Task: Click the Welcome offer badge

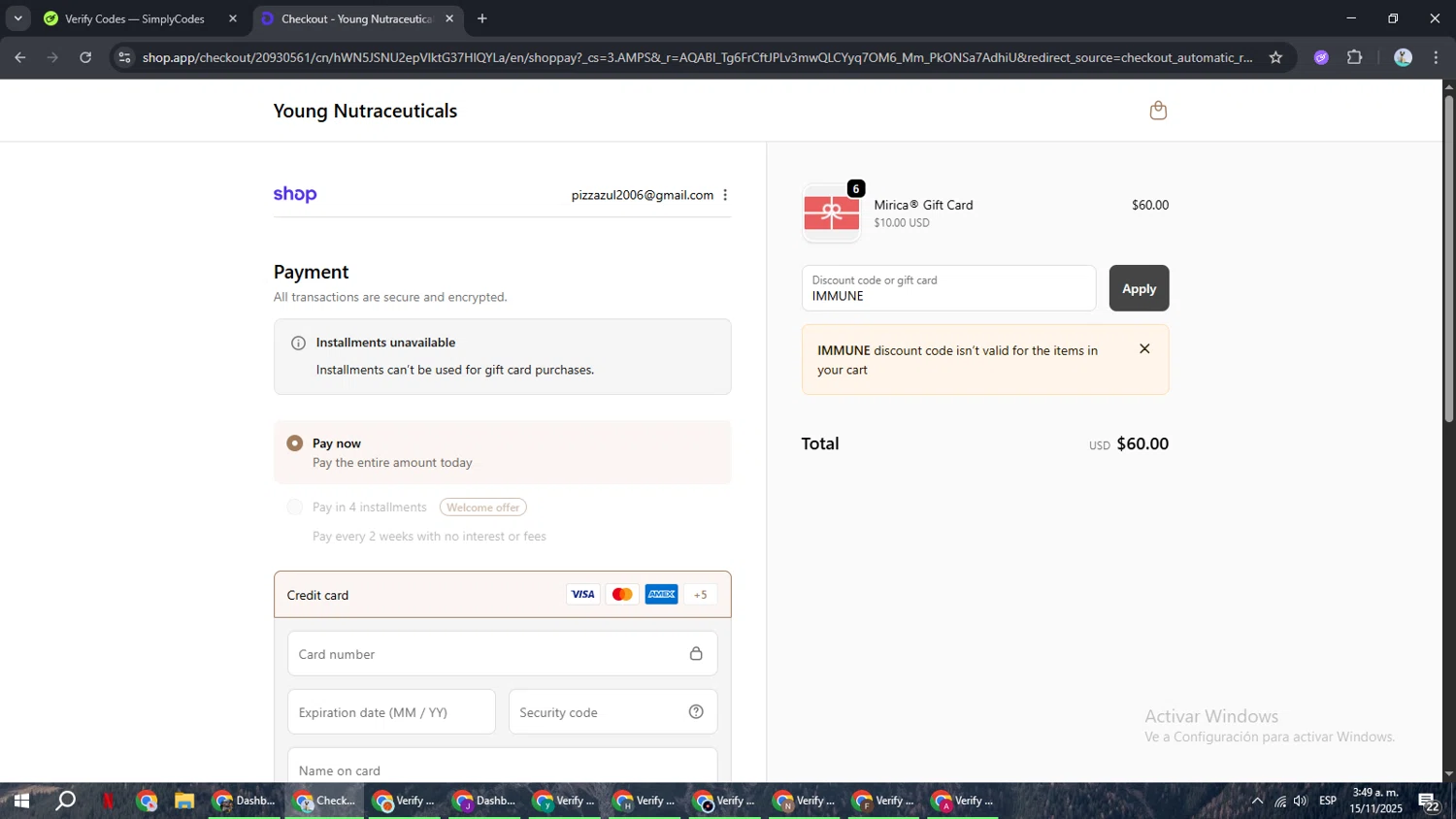Action: point(482,508)
